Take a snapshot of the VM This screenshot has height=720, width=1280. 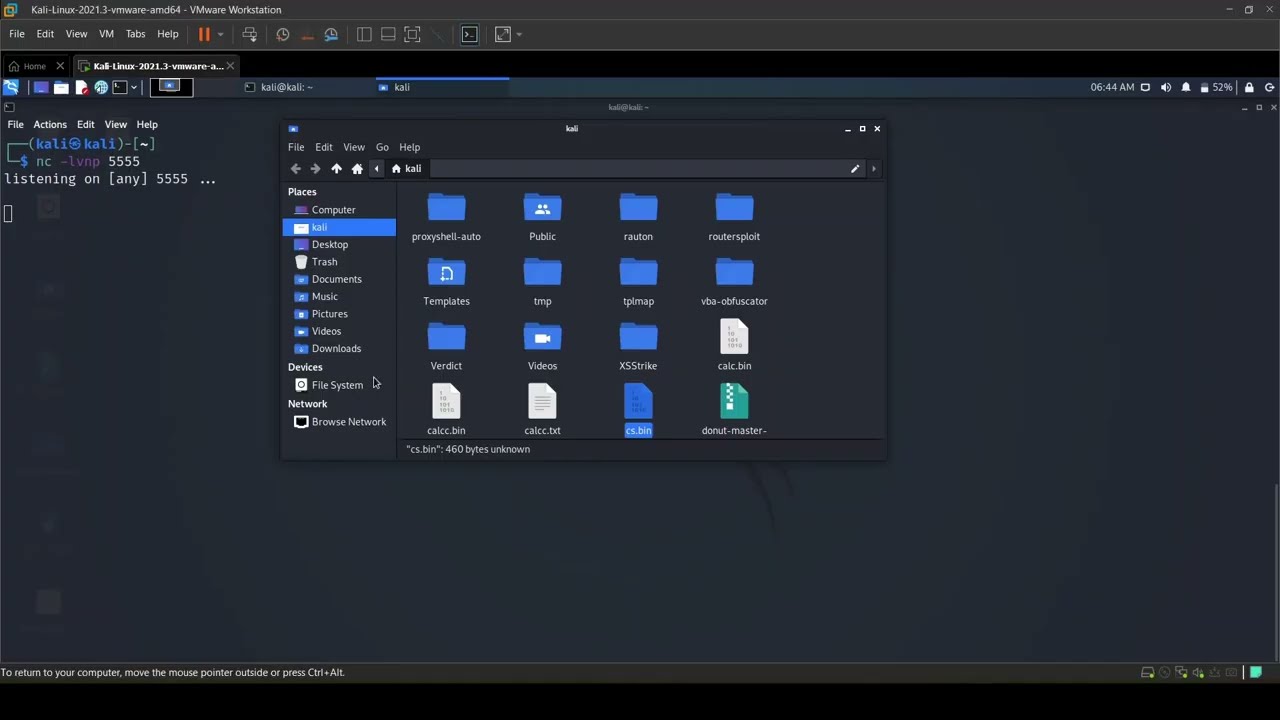pyautogui.click(x=283, y=34)
